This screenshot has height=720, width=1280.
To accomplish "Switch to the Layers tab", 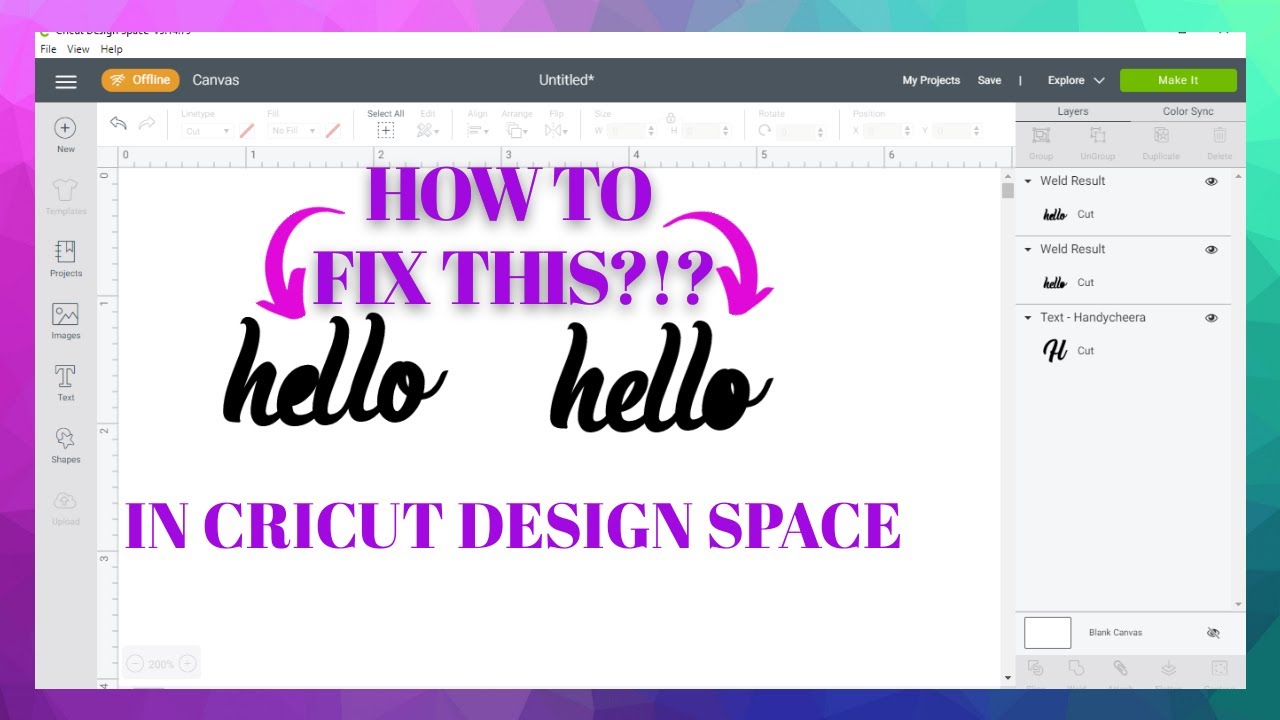I will [x=1073, y=112].
